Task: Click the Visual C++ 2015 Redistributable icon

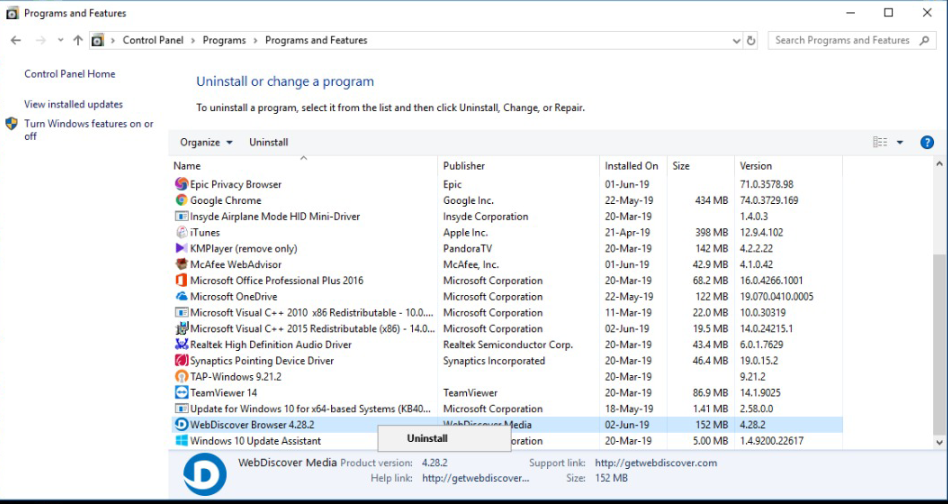Action: coord(181,329)
